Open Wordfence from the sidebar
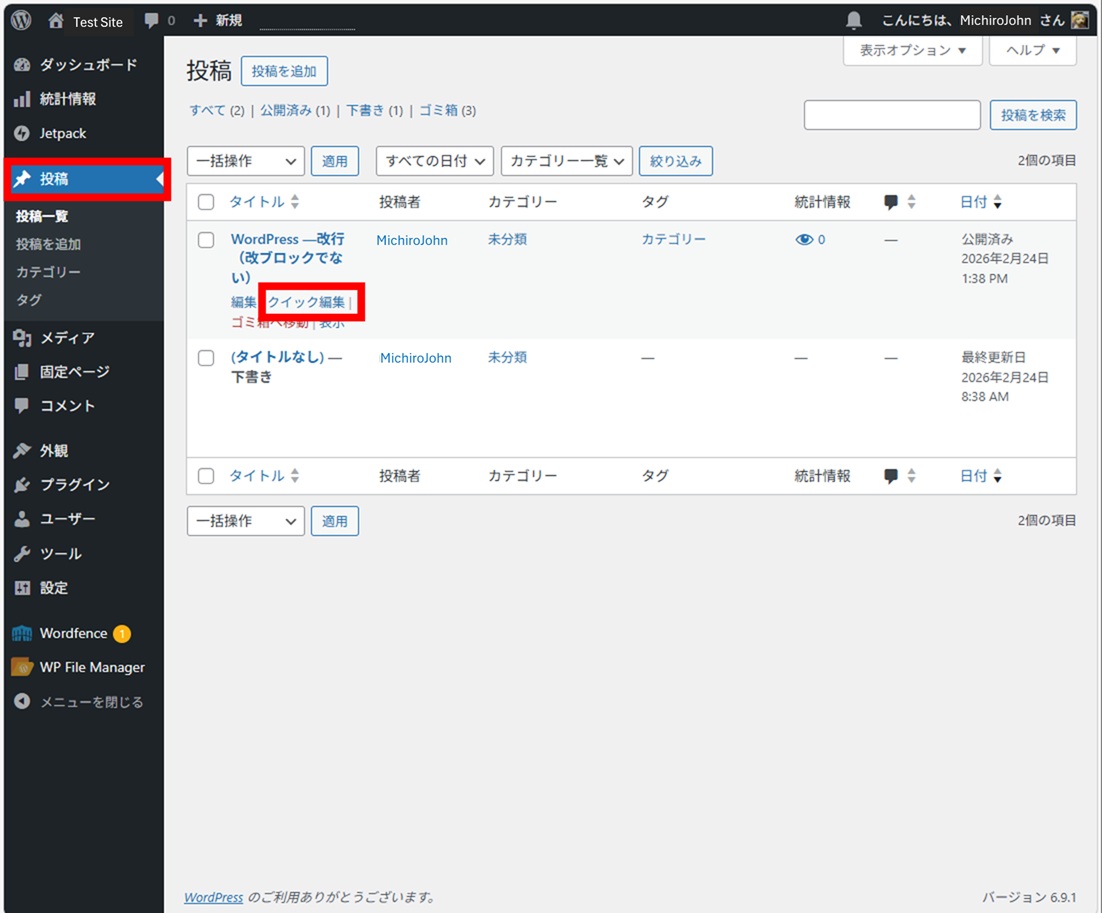The width and height of the screenshot is (1102, 913). pos(73,633)
